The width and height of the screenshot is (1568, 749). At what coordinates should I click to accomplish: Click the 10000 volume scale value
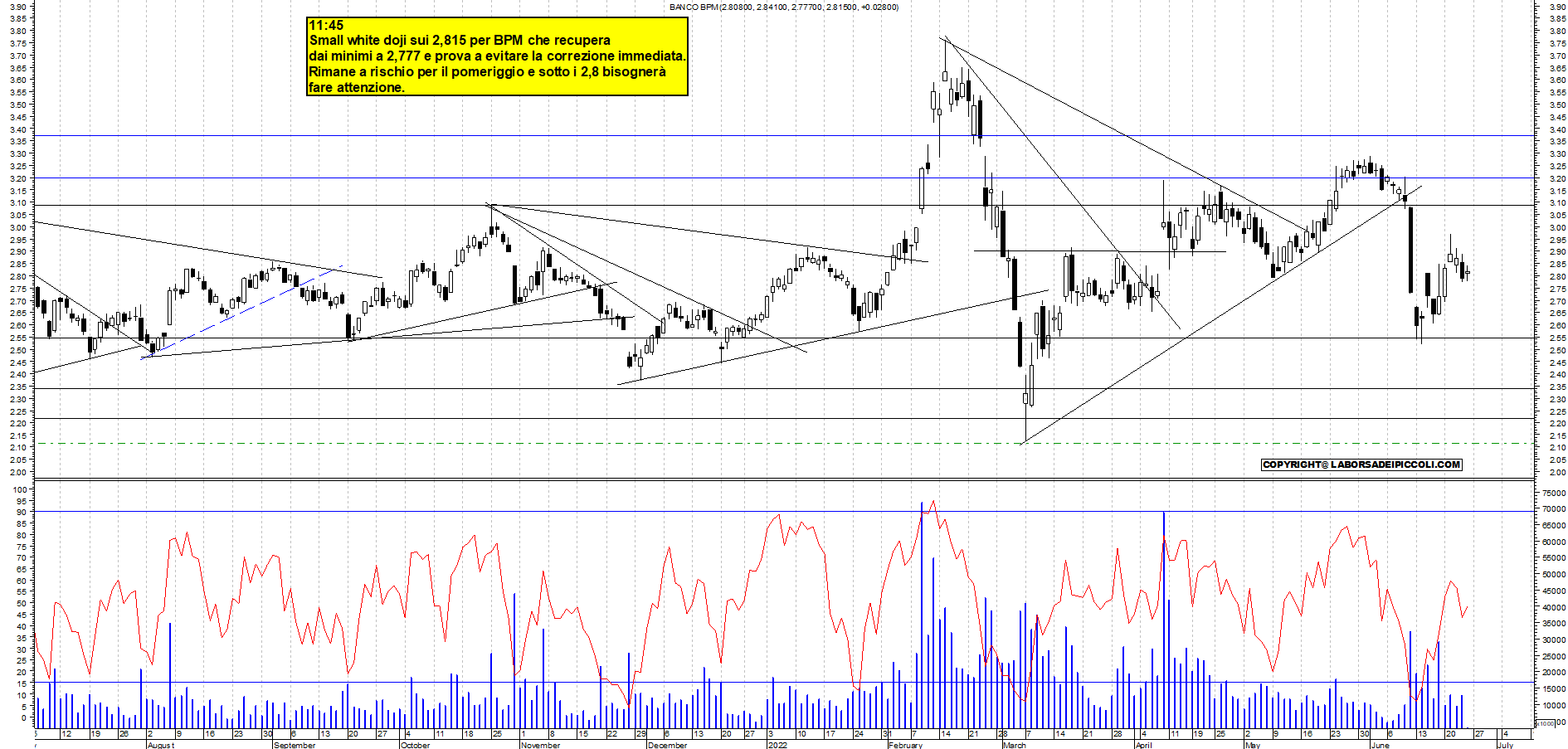tap(1554, 705)
